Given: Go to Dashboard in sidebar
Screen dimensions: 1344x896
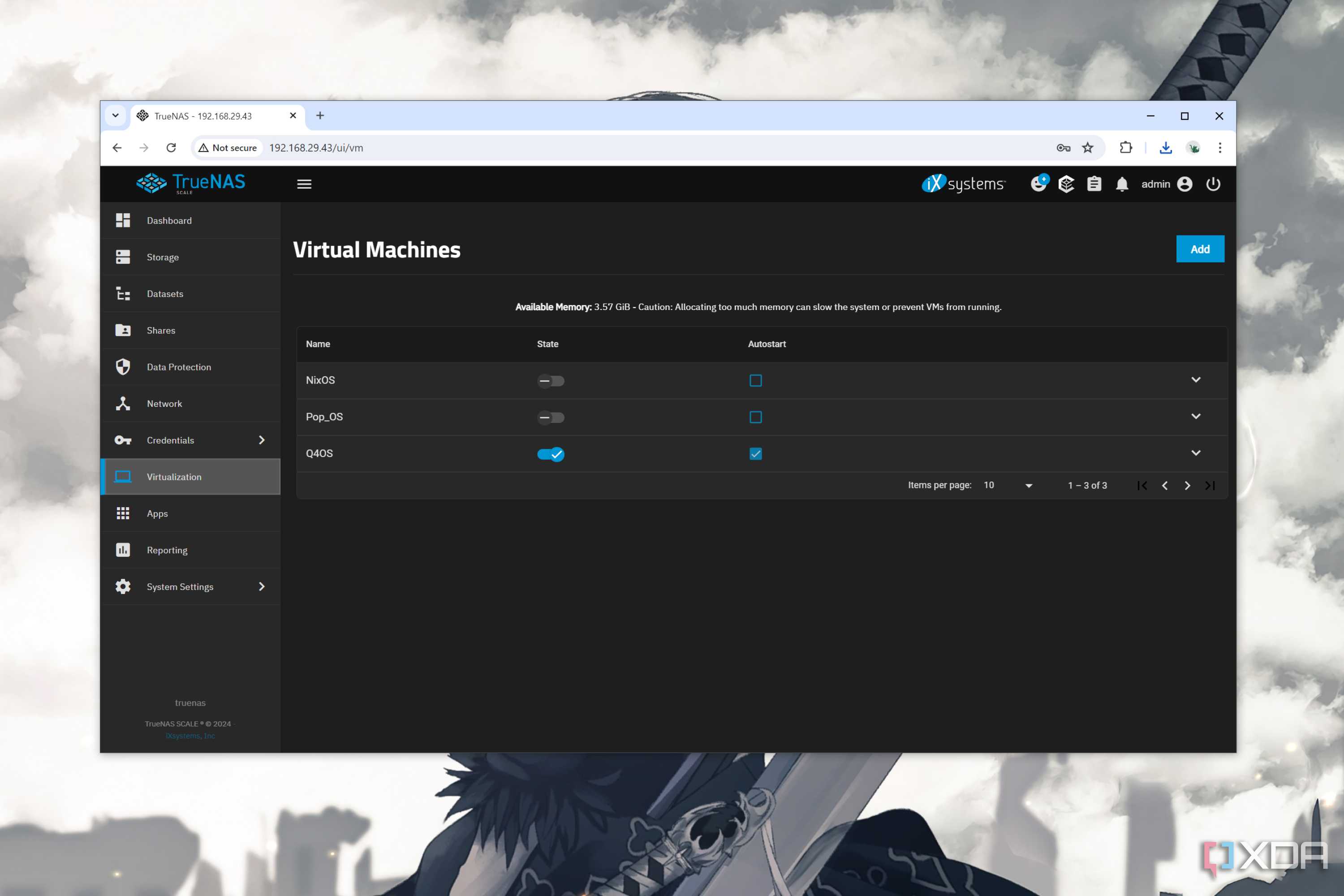Looking at the screenshot, I should (190, 220).
